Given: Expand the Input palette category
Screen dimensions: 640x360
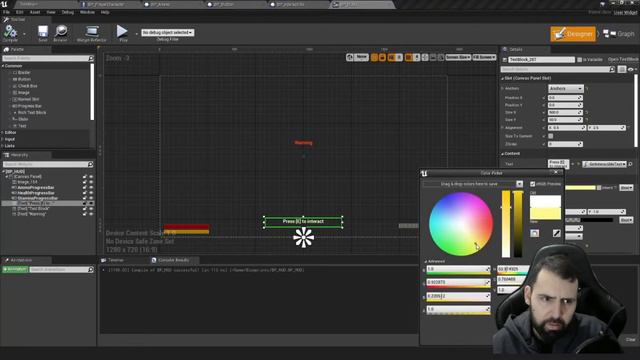Looking at the screenshot, I should [3, 139].
